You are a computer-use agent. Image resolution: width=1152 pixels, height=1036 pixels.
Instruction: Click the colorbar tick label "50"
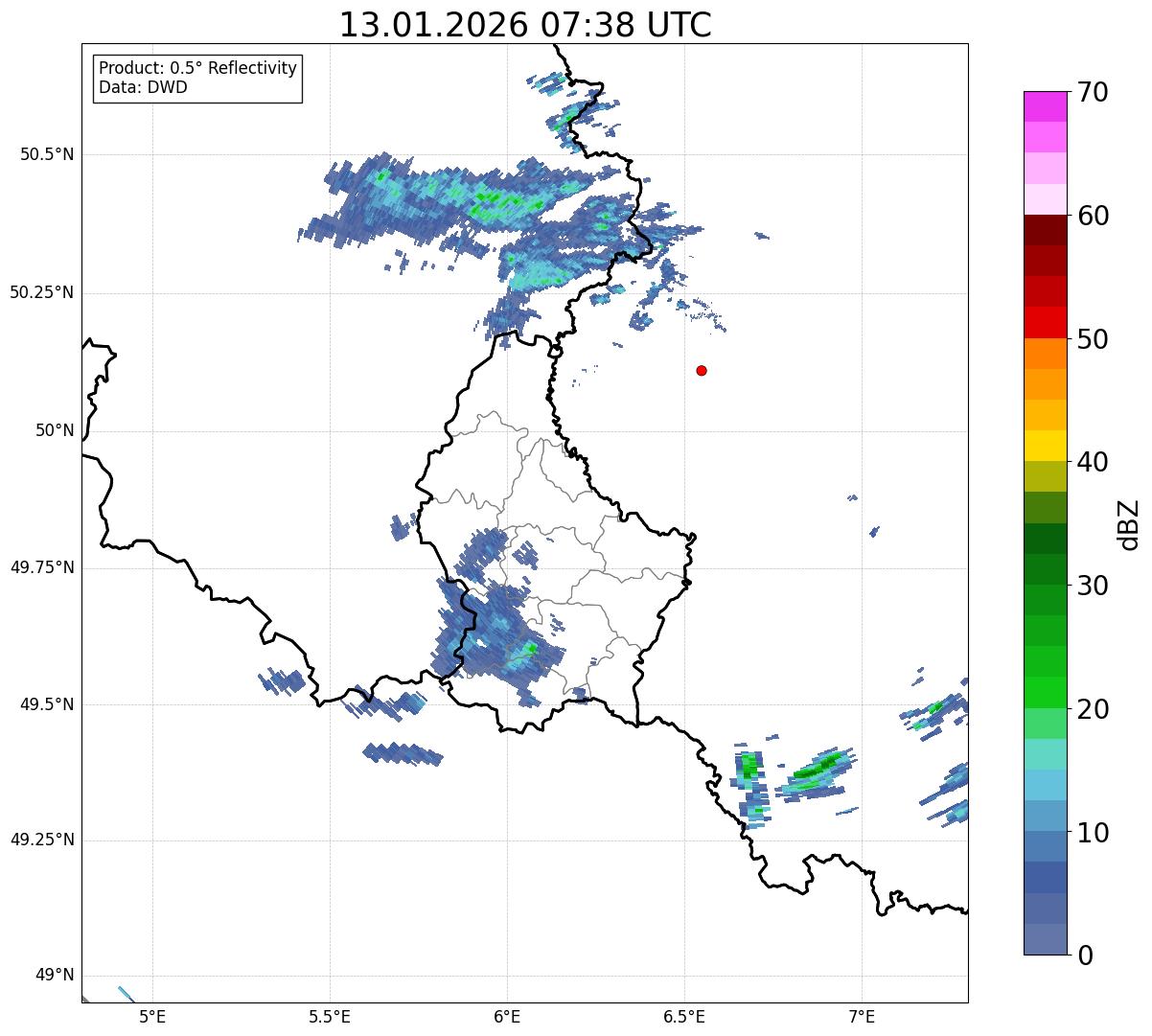pyautogui.click(x=1093, y=339)
